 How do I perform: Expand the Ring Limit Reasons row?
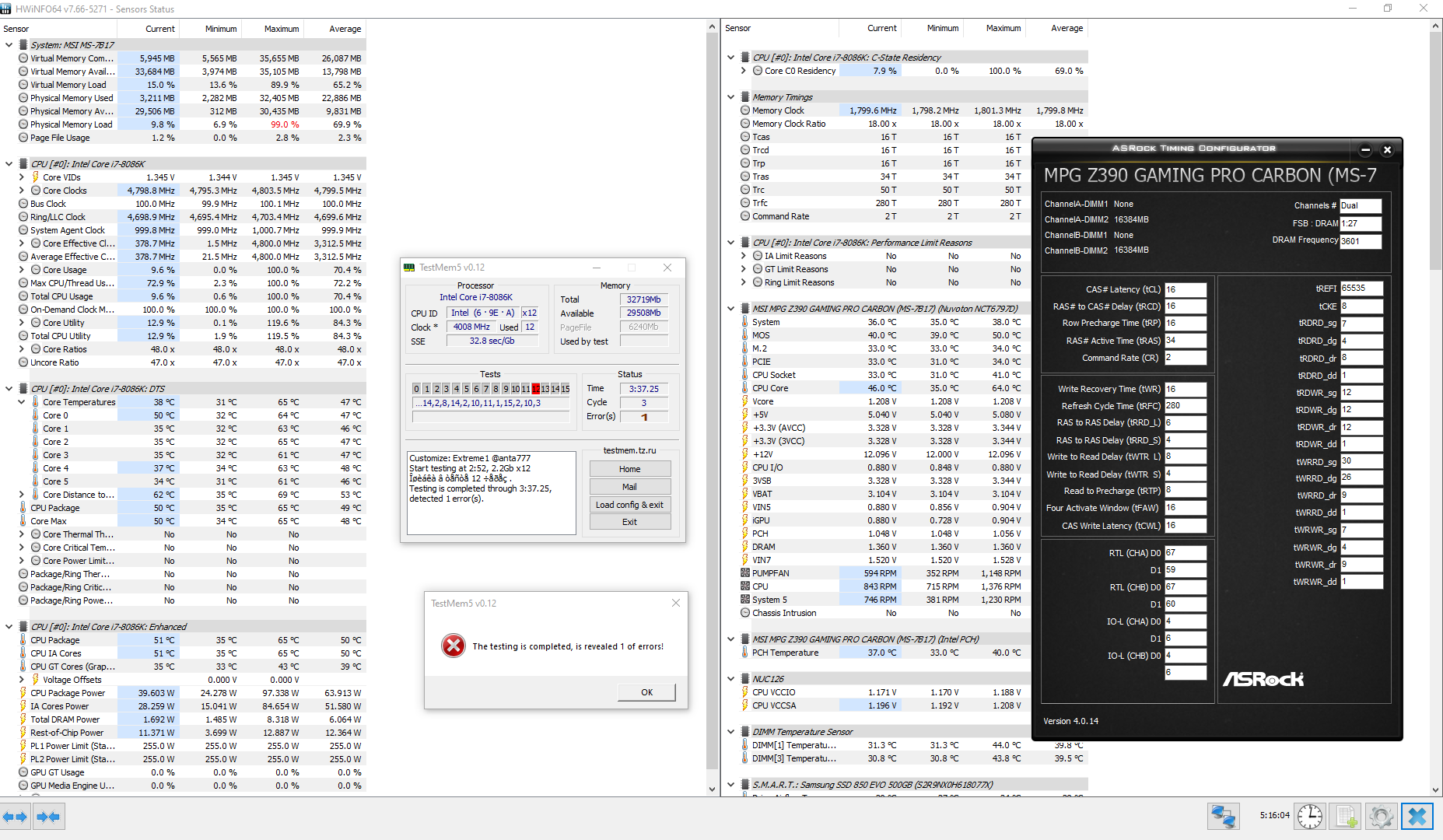click(x=744, y=282)
